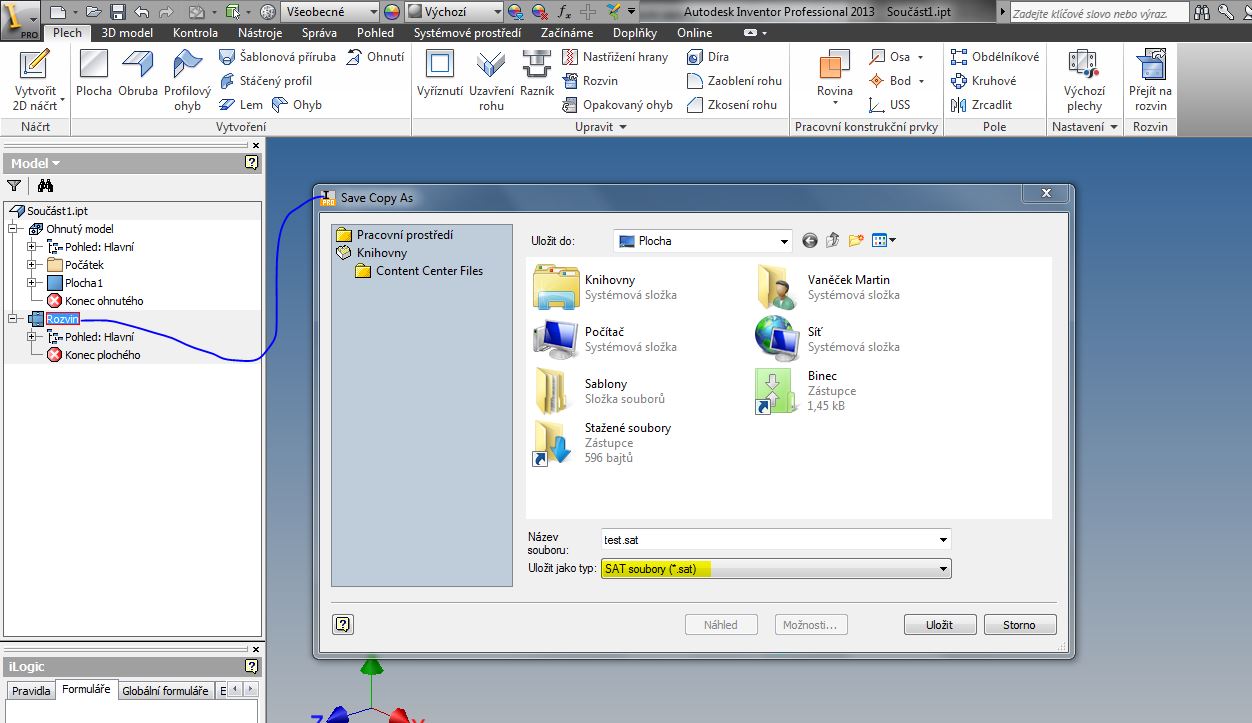Expand the Plocha1 tree node

(x=32, y=283)
